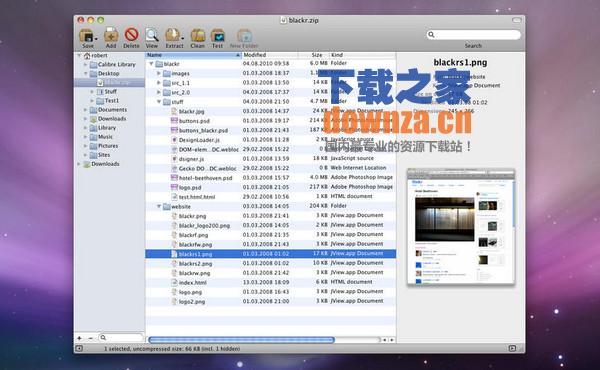The width and height of the screenshot is (600, 370).
Task: Click the red Delete toolbar icon
Action: click(x=131, y=35)
